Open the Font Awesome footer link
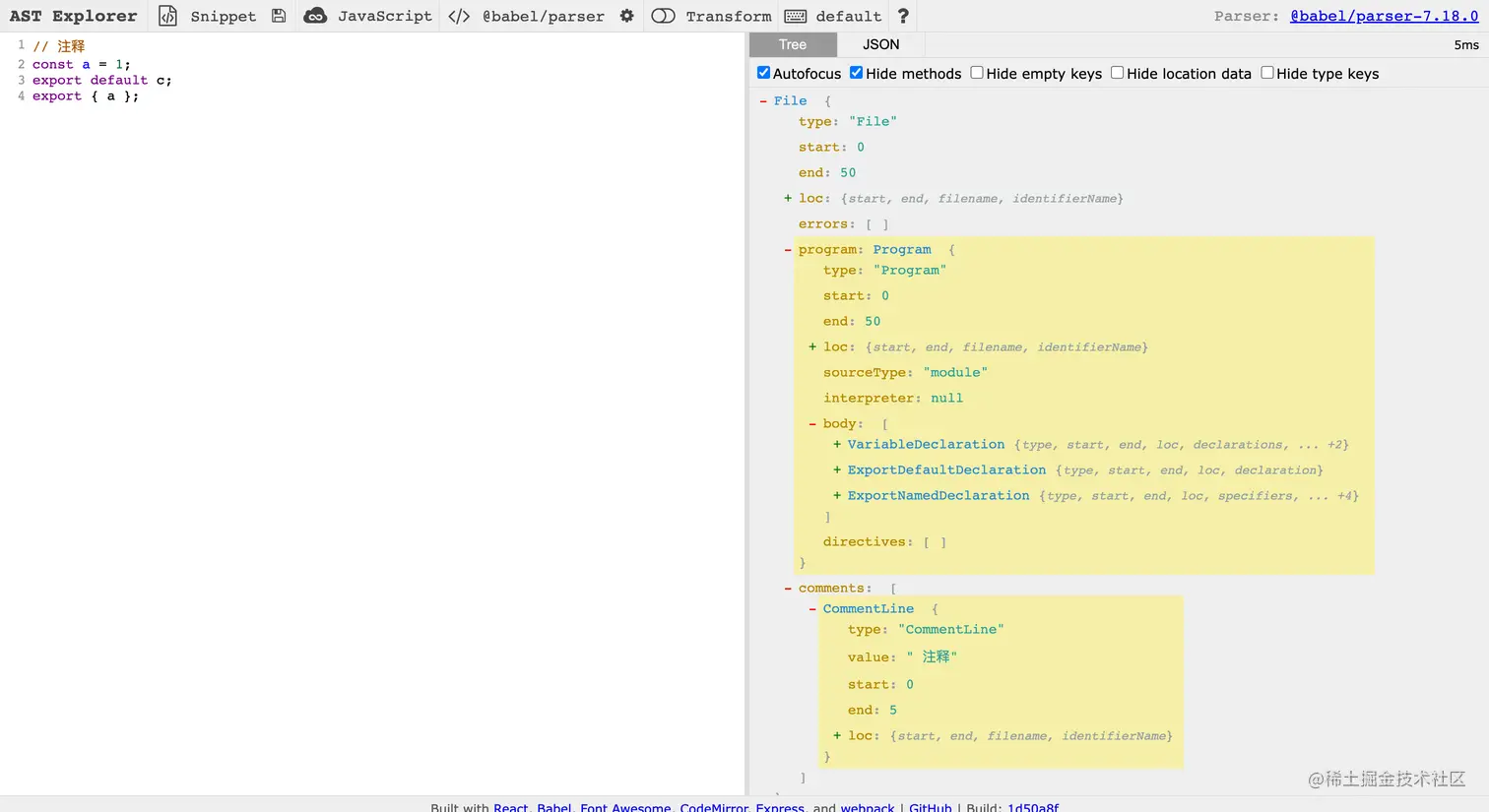This screenshot has height=812, width=1489. 625,807
